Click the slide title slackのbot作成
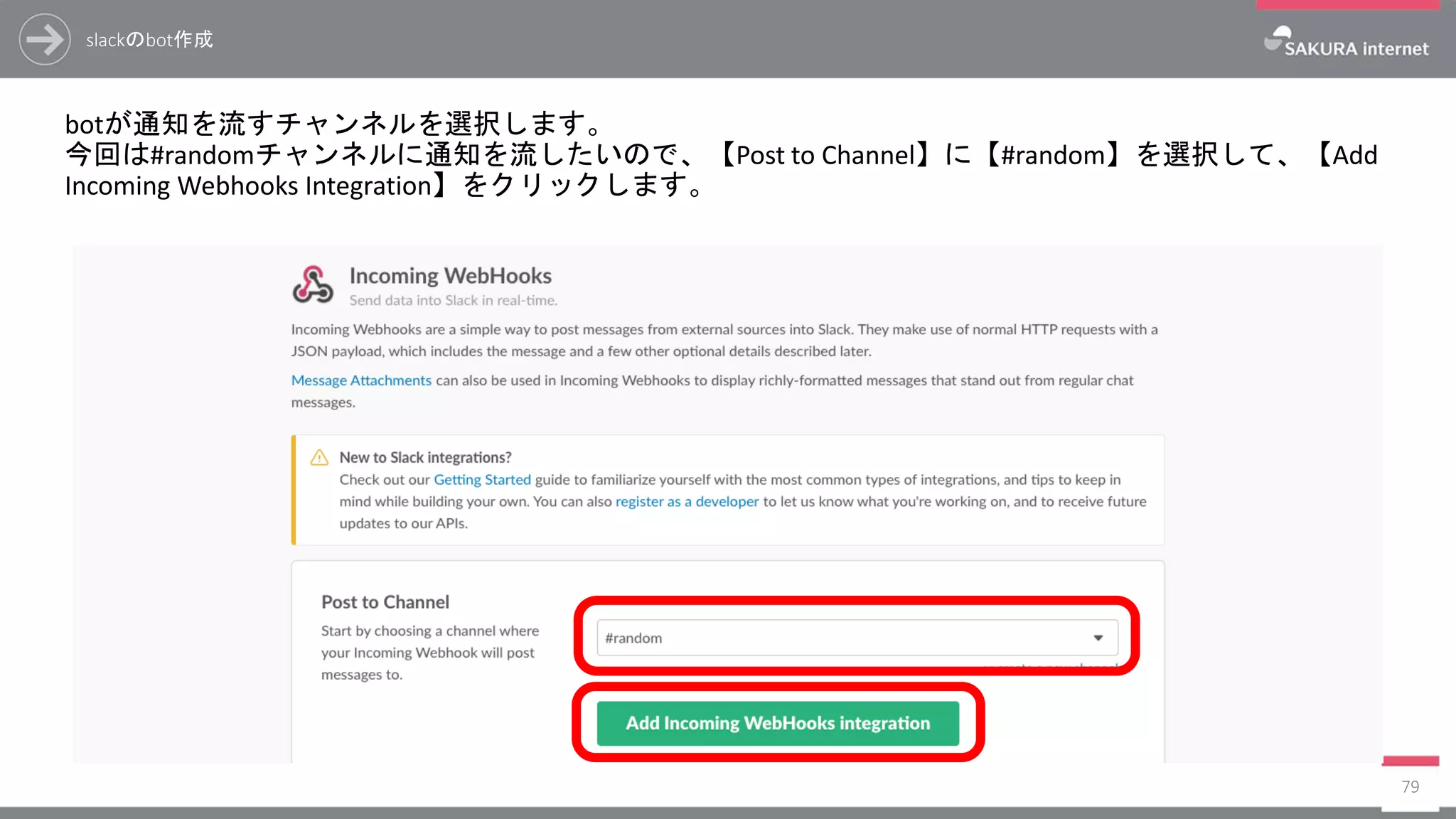Viewport: 1456px width, 819px height. [x=149, y=40]
